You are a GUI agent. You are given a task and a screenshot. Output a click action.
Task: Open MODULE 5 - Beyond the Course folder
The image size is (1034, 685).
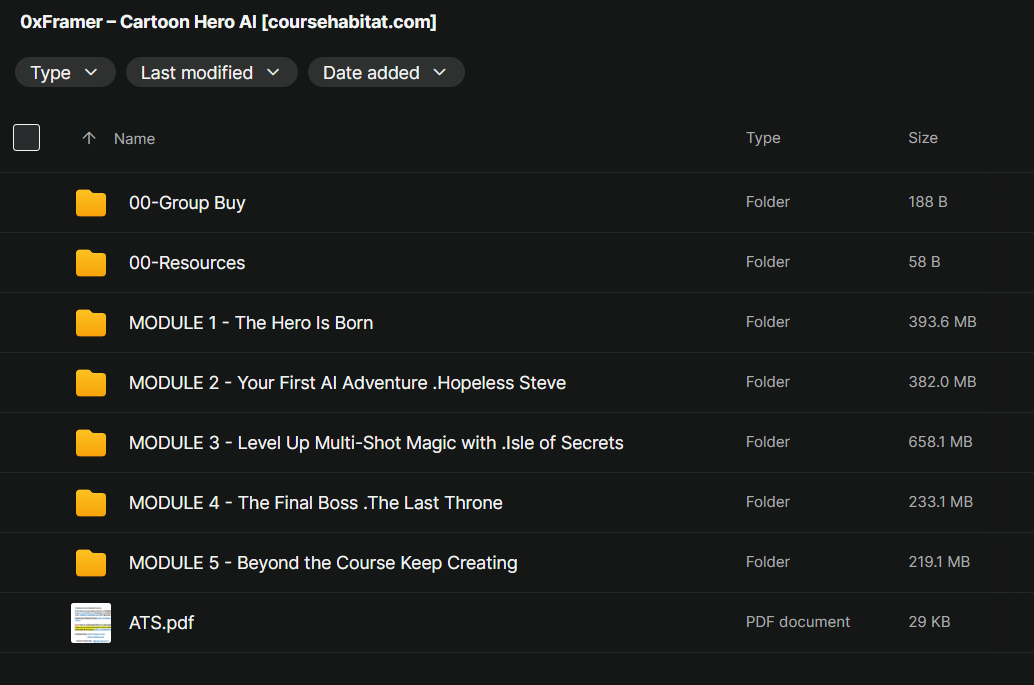[x=323, y=563]
